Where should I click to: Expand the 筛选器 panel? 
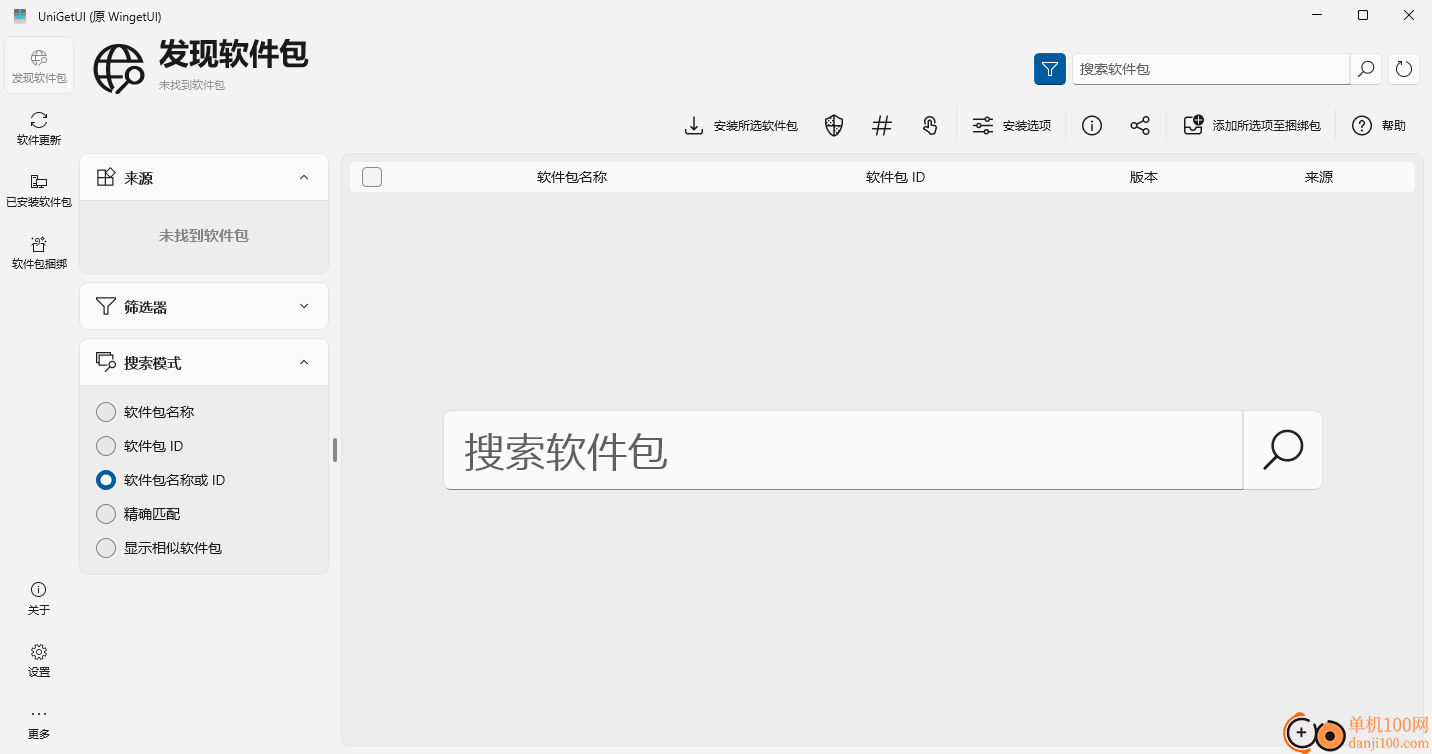pos(204,306)
